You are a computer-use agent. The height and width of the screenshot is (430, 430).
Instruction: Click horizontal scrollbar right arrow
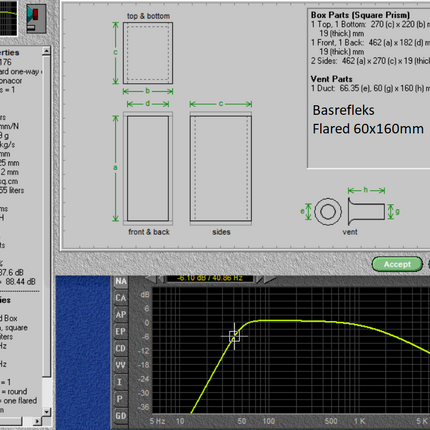tap(37, 421)
